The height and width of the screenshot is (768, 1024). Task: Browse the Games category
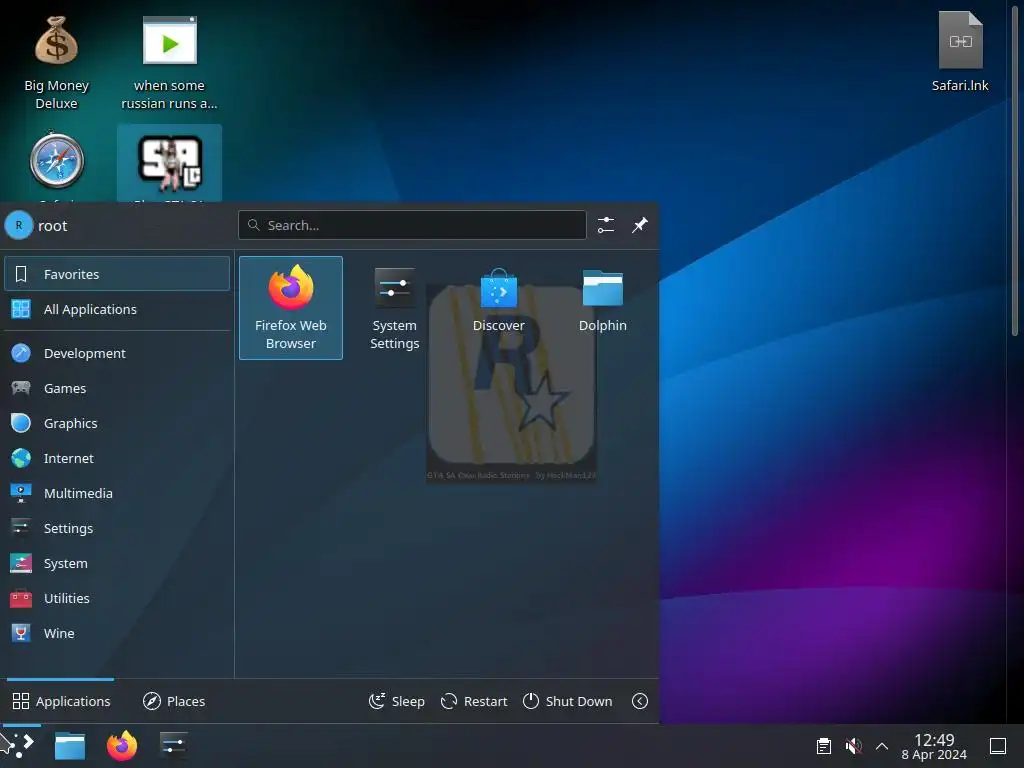117,388
